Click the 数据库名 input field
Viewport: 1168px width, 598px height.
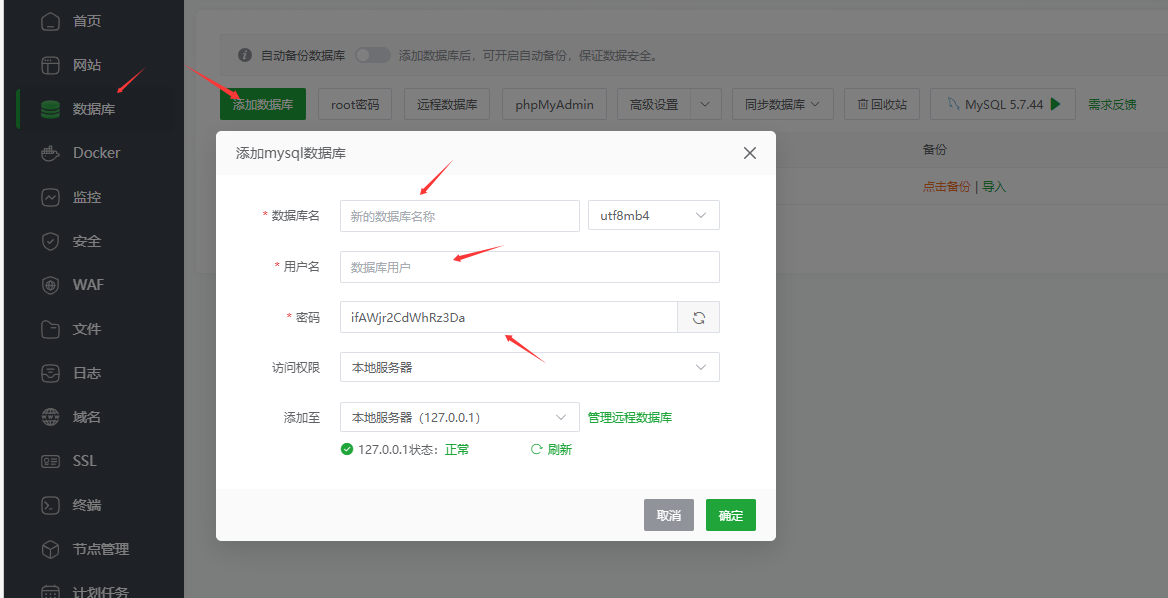pyautogui.click(x=459, y=216)
